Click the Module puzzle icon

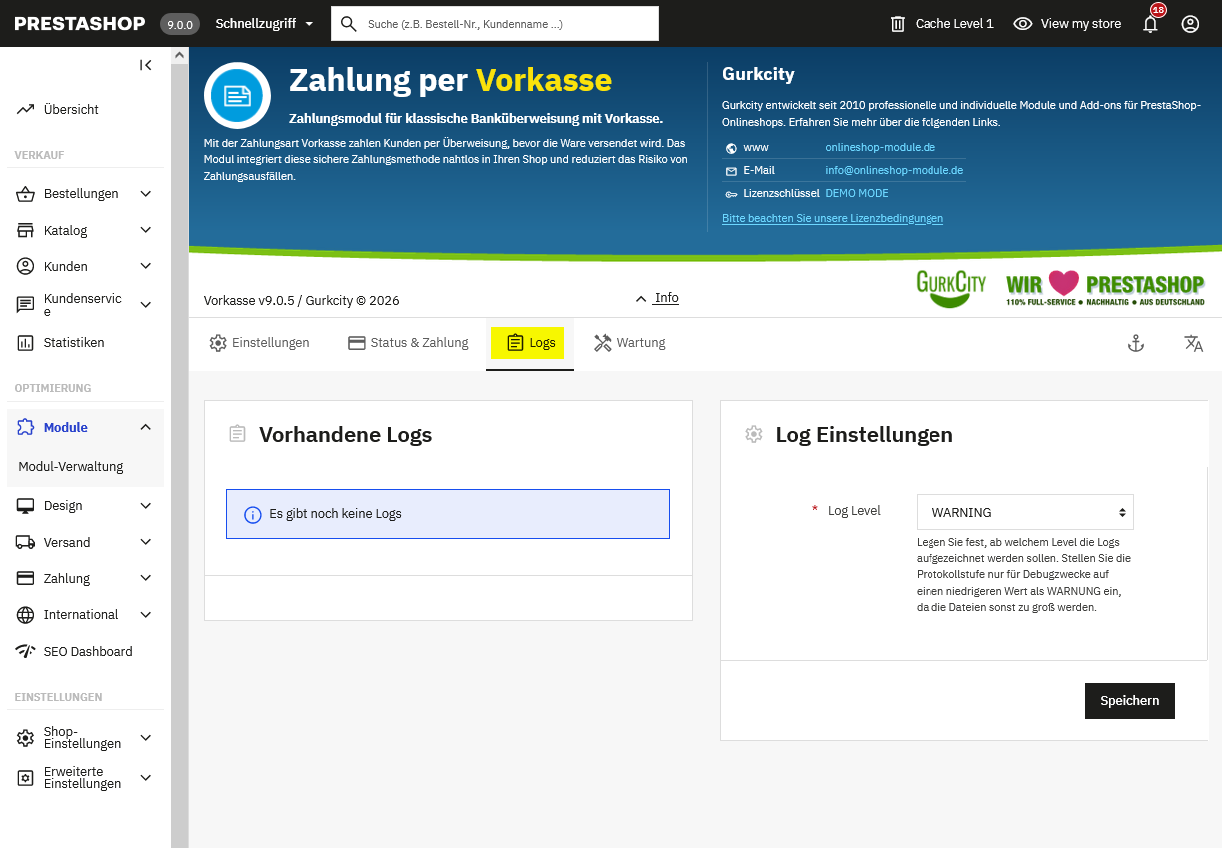coord(26,427)
